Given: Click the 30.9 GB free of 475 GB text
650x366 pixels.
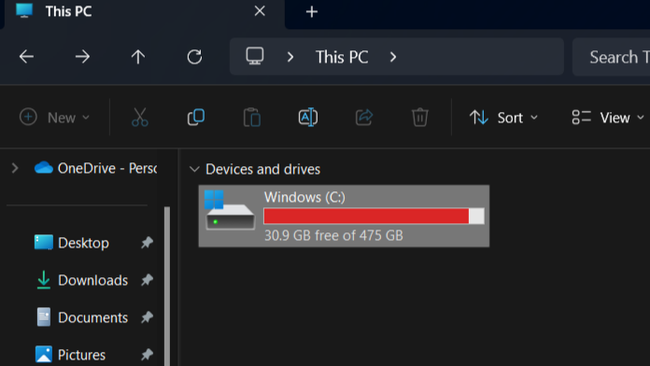Looking at the screenshot, I should pyautogui.click(x=333, y=235).
